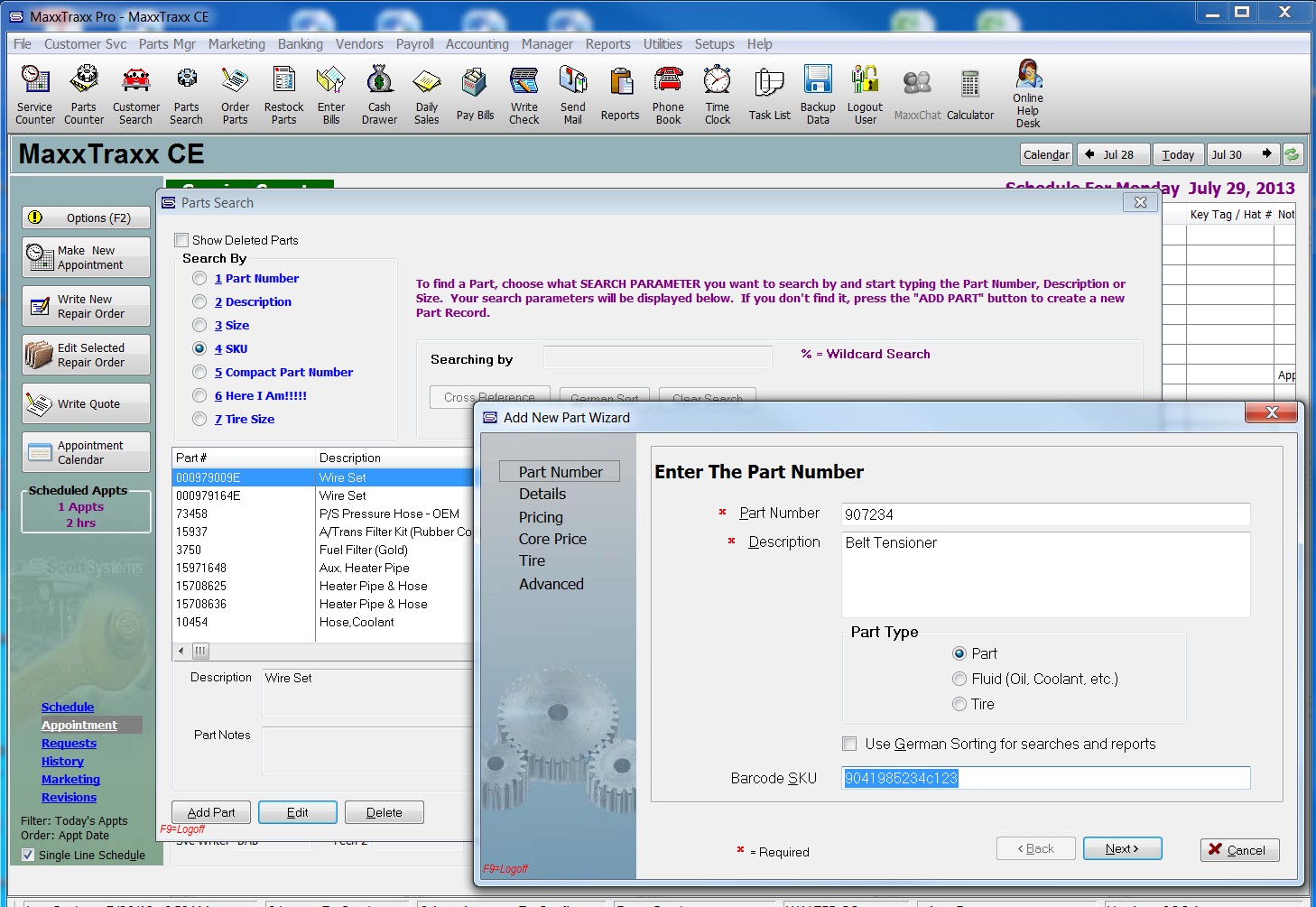The image size is (1316, 907).
Task: Tick the Show Deleted Parts checkbox
Action: tap(181, 240)
